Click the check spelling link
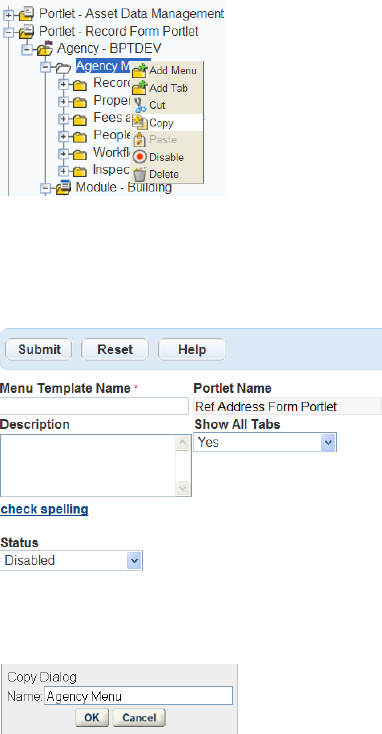This screenshot has height=734, width=382. click(x=44, y=509)
